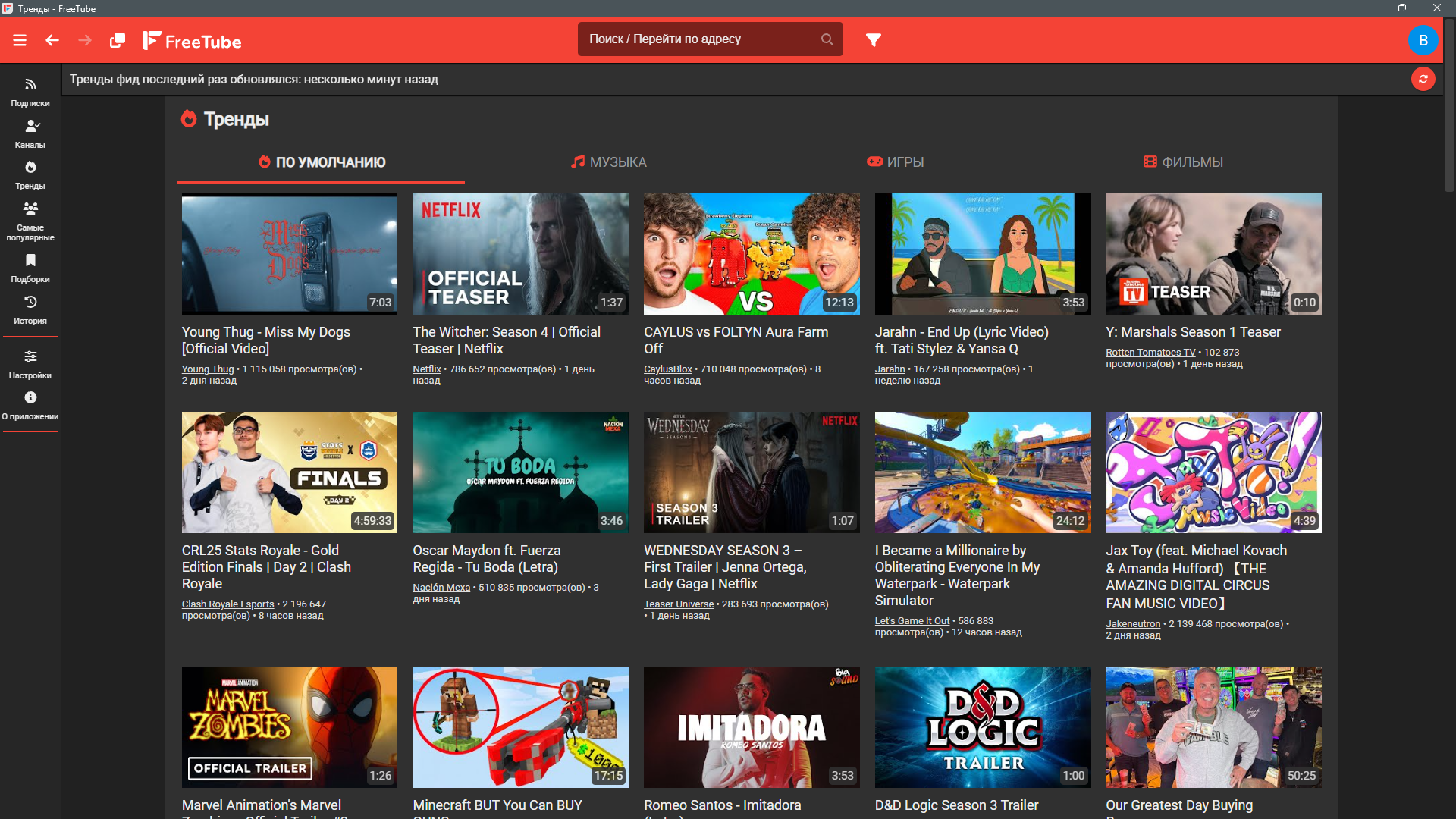Open the hamburger menu in header
Image resolution: width=1456 pixels, height=819 pixels.
(20, 40)
